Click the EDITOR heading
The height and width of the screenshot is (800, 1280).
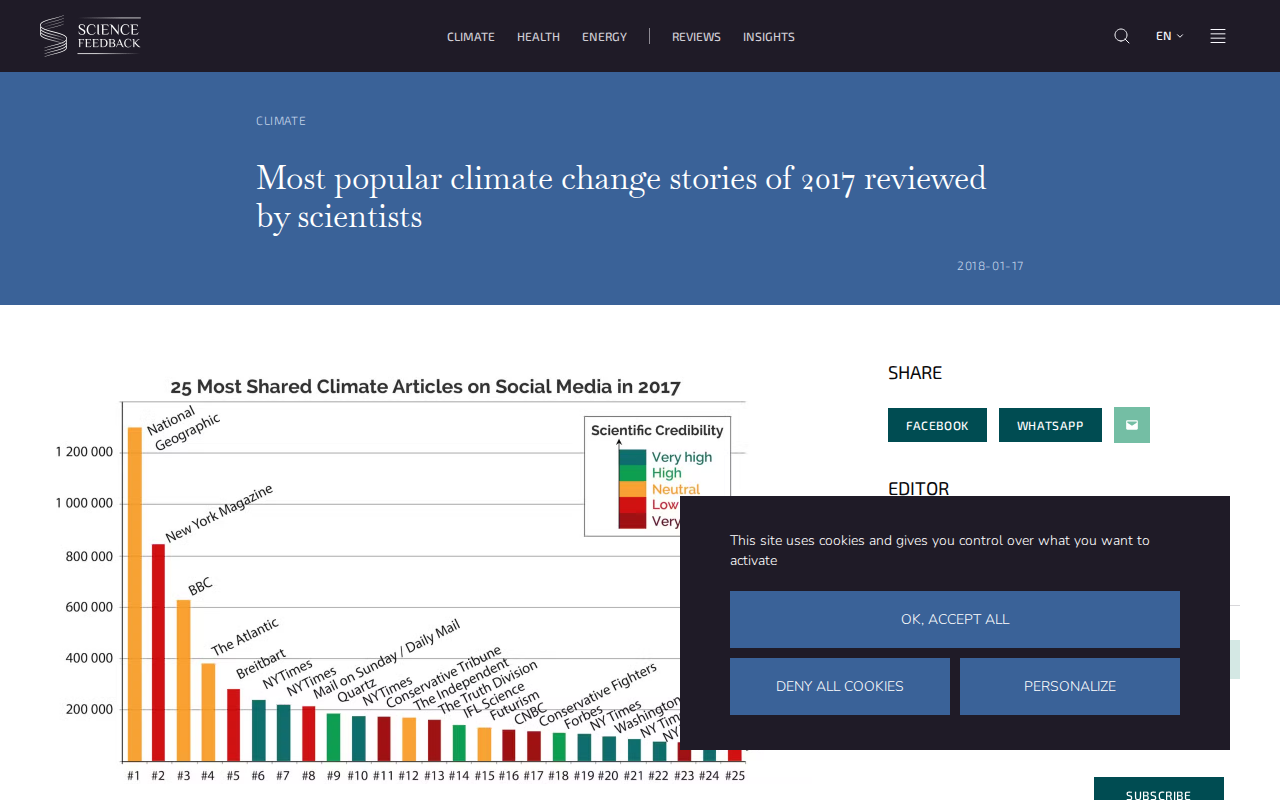918,489
